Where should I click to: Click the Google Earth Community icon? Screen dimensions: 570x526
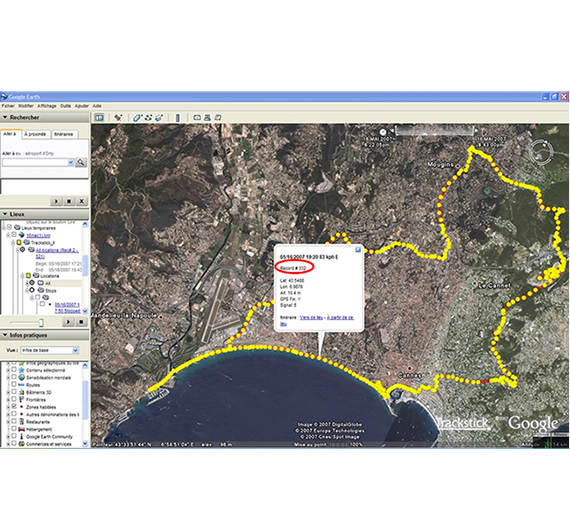coord(21,437)
